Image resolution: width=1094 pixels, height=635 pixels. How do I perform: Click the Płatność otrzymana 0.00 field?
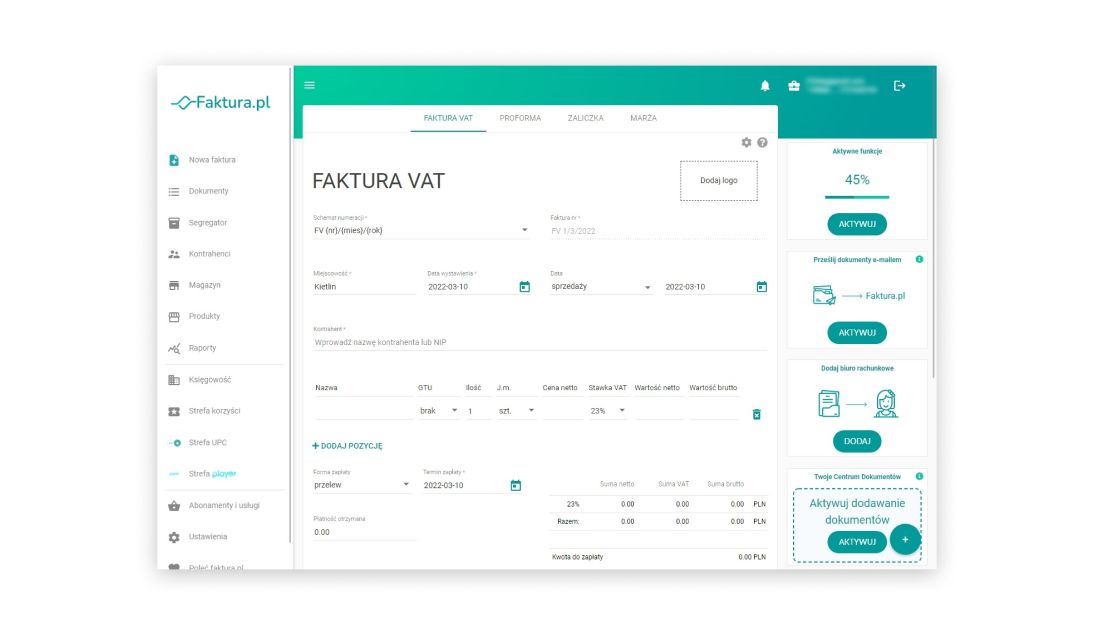click(x=364, y=532)
